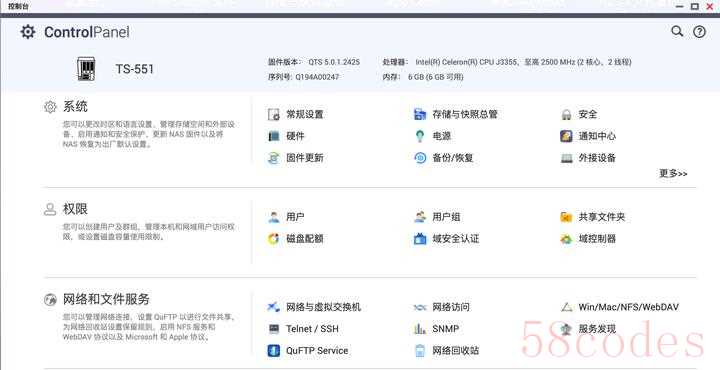This screenshot has height=370, width=720.
Task: Click the Control Panel gear logo icon
Action: pyautogui.click(x=28, y=32)
